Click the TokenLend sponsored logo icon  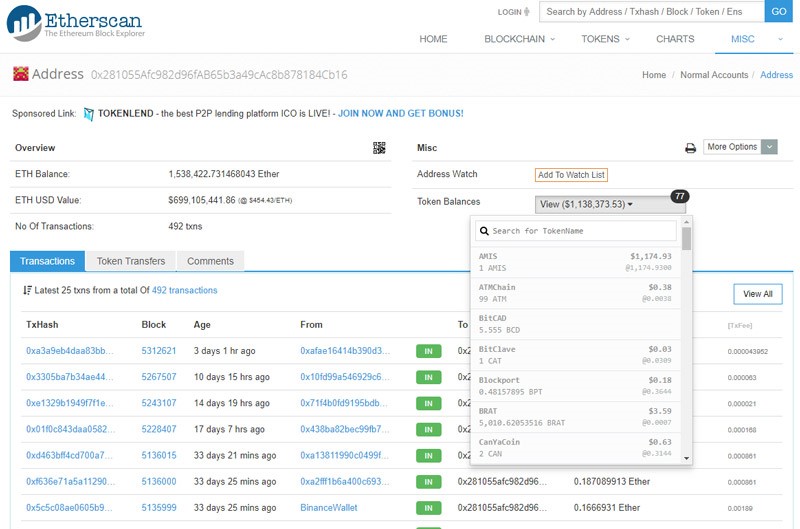pos(89,114)
